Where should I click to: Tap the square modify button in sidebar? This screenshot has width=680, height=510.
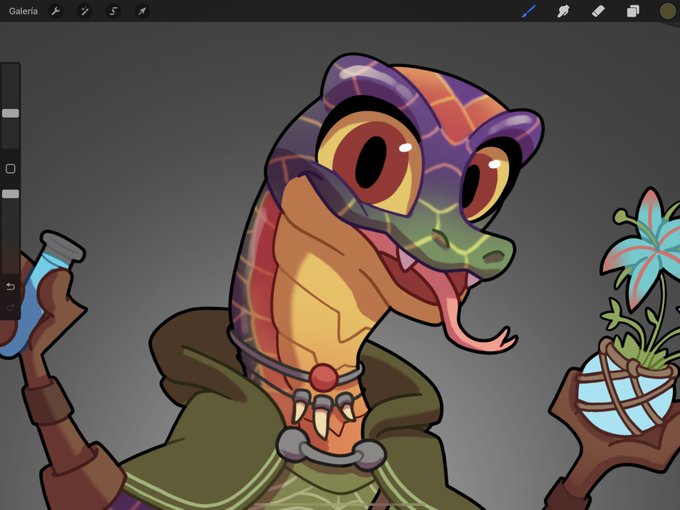10,169
